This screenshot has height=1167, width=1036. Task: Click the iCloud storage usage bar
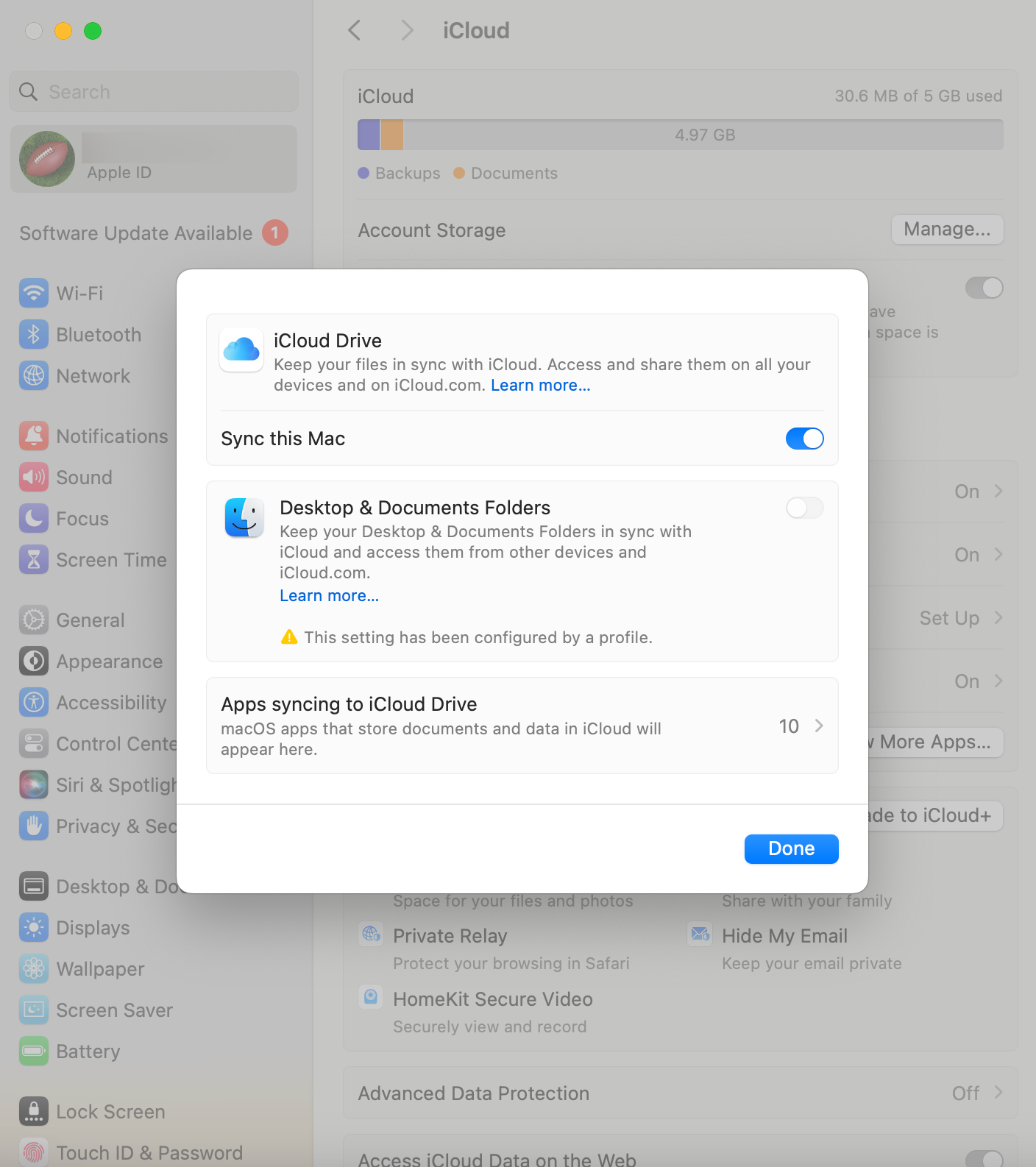click(x=681, y=135)
